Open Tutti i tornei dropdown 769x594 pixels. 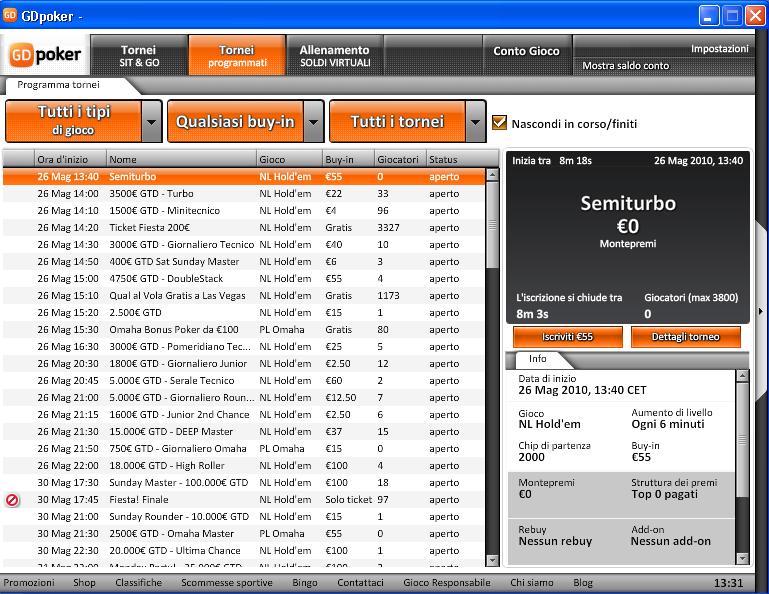click(407, 121)
